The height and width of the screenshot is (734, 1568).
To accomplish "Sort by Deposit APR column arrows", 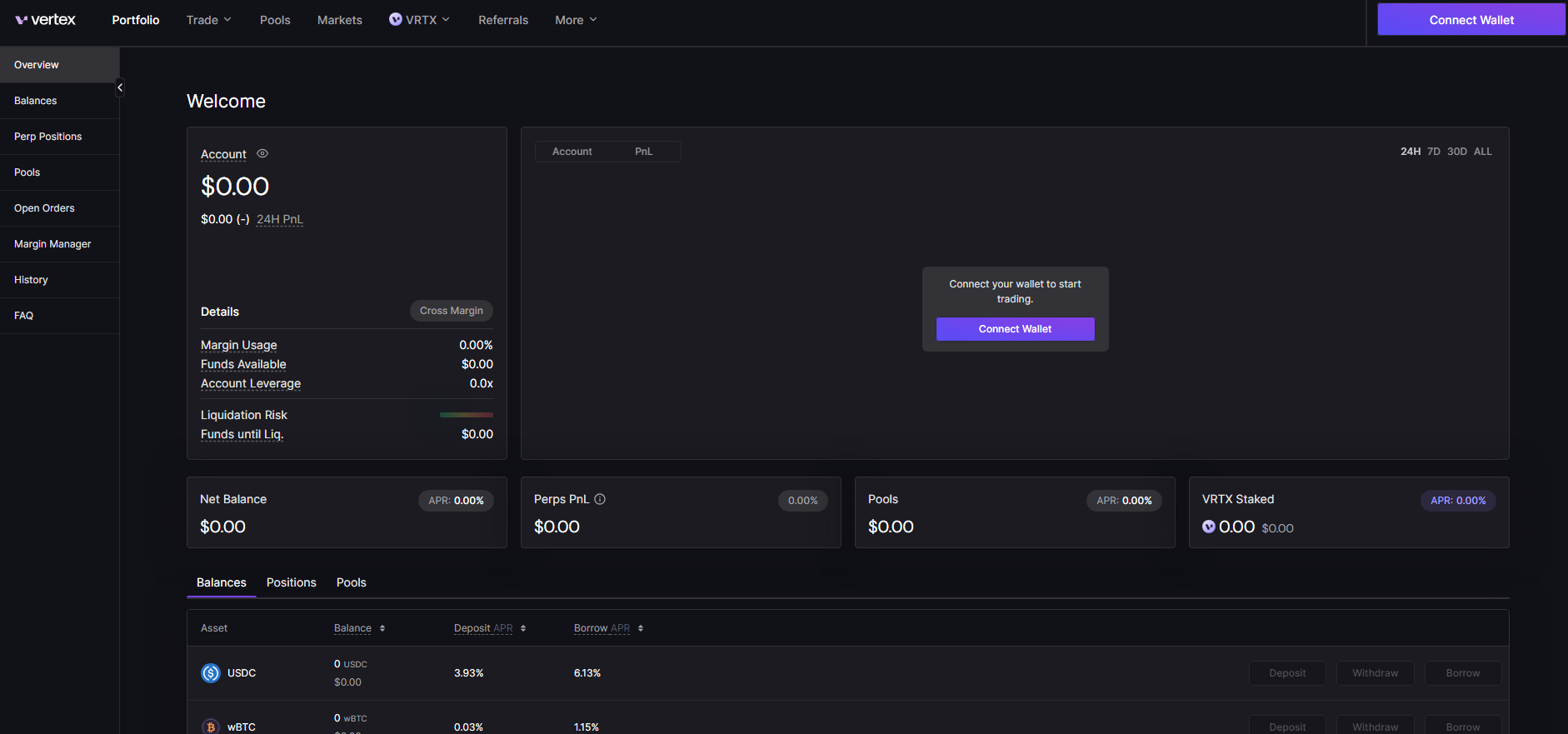I will click(x=523, y=628).
